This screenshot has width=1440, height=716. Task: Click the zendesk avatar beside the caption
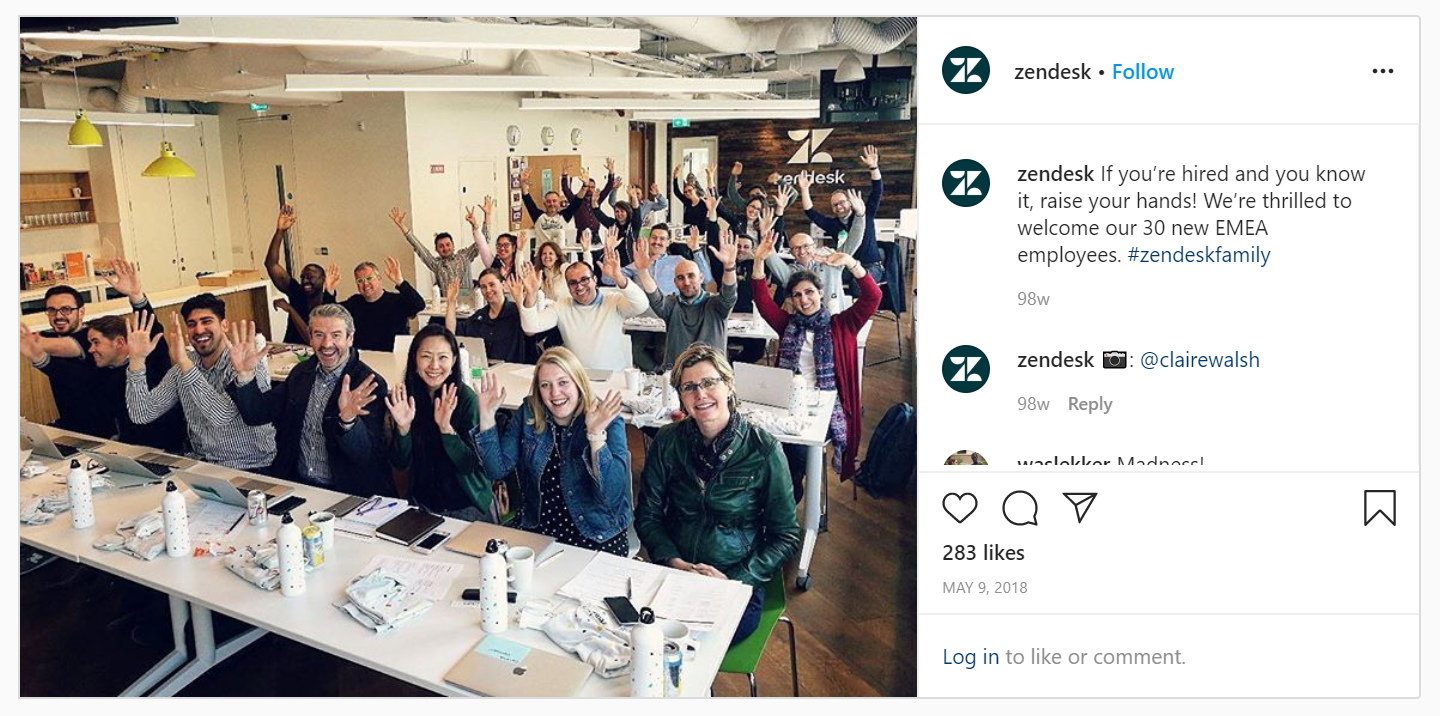click(966, 183)
